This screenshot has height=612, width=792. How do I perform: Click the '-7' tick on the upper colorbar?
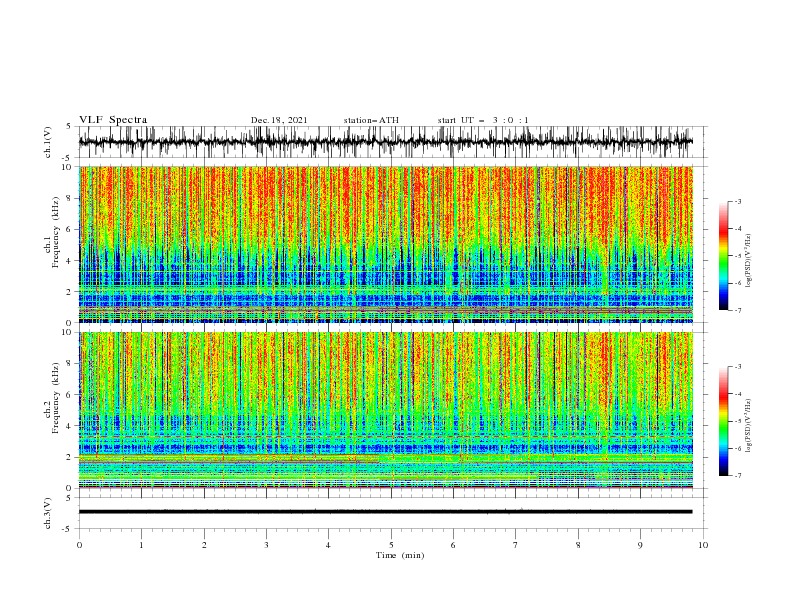point(738,310)
